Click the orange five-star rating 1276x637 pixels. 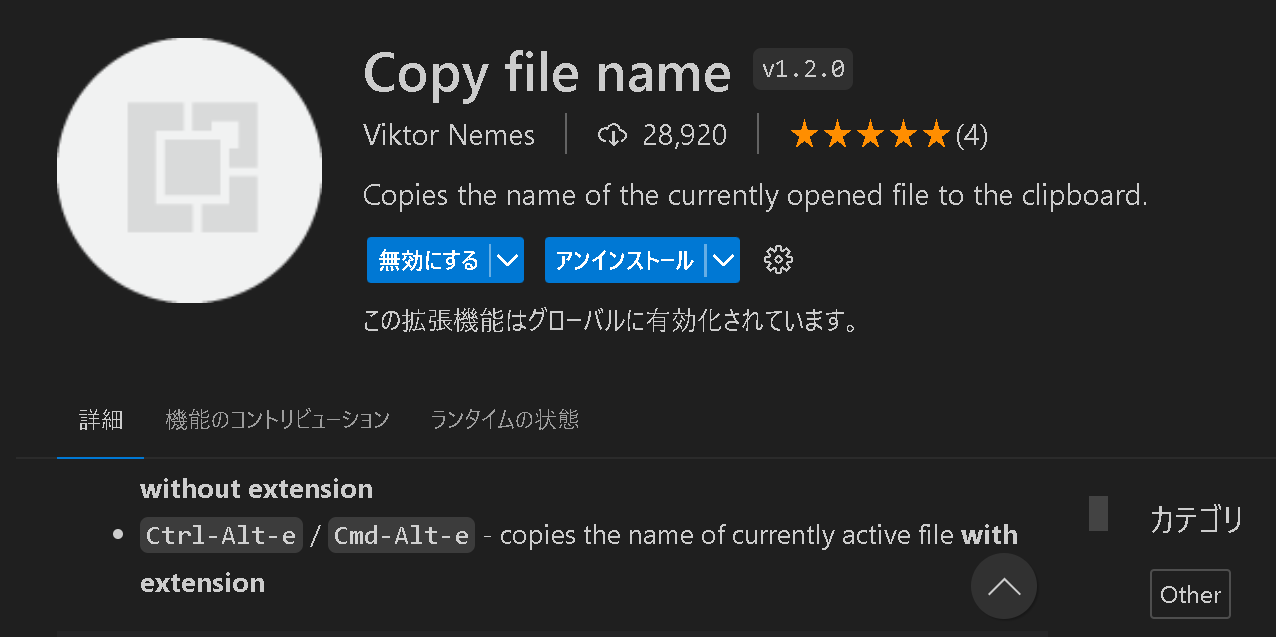pos(868,135)
